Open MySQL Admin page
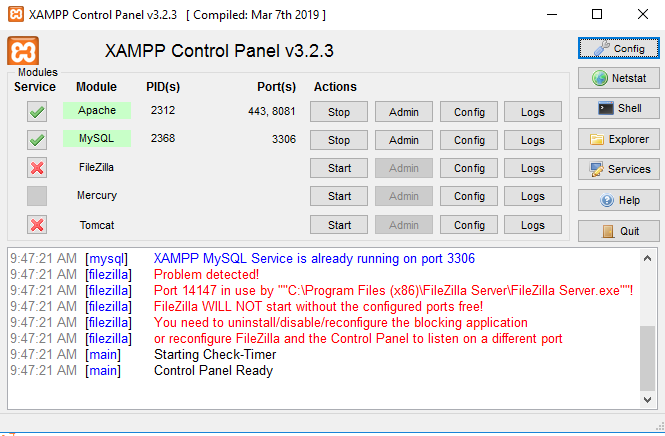 pos(403,140)
